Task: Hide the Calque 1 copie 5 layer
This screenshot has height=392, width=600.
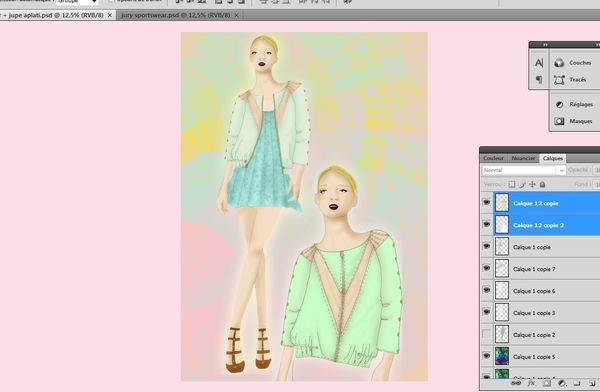Action: point(486,356)
